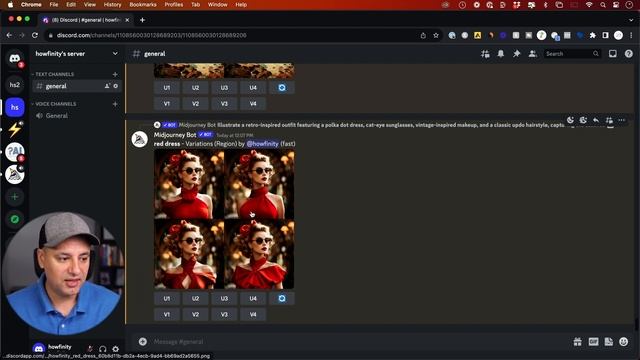Select the hs server icon

point(15,107)
